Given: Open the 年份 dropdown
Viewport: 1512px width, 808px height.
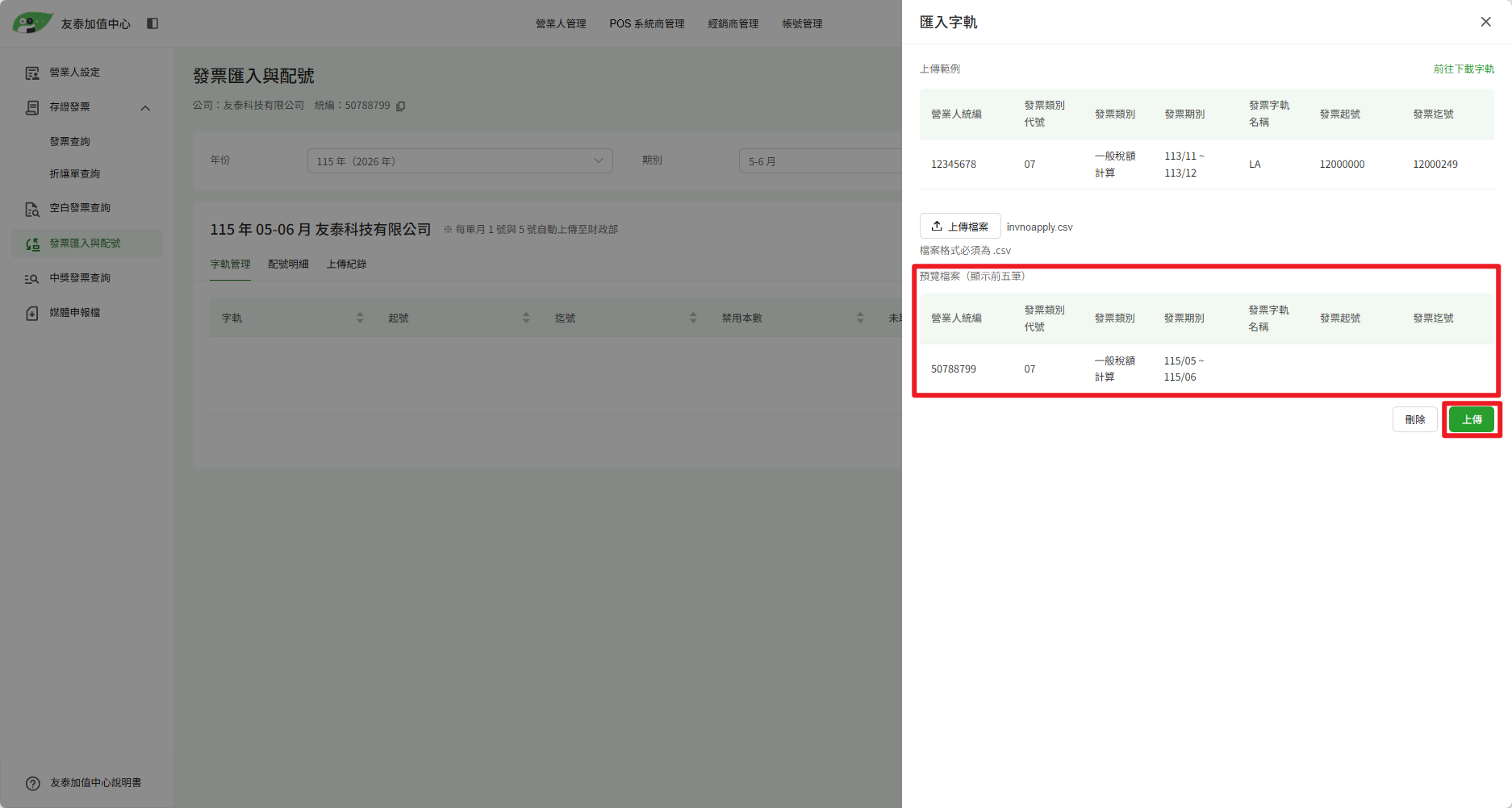Looking at the screenshot, I should click(460, 161).
